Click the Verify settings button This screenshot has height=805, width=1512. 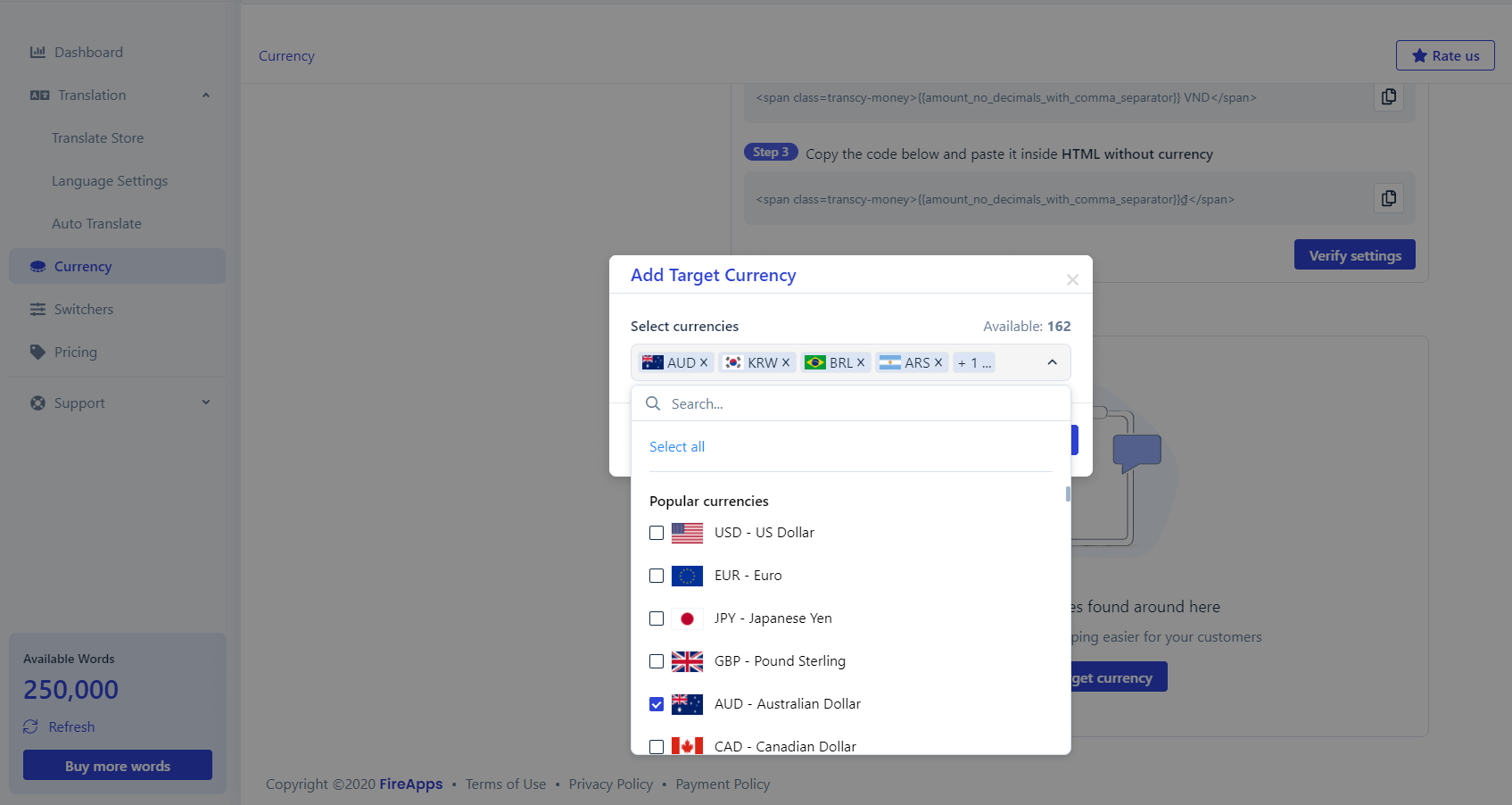(x=1355, y=254)
